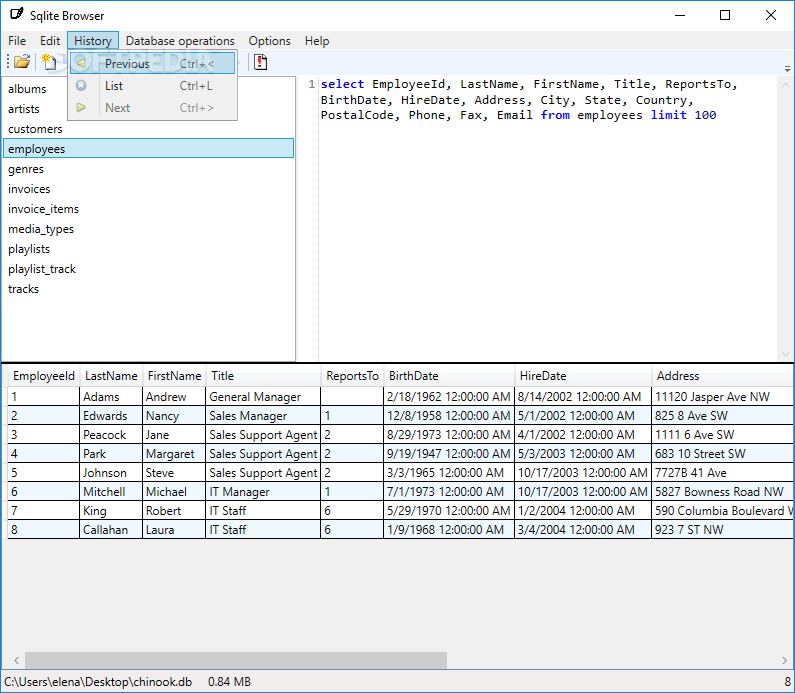Click the BirthDate column header

pyautogui.click(x=449, y=376)
